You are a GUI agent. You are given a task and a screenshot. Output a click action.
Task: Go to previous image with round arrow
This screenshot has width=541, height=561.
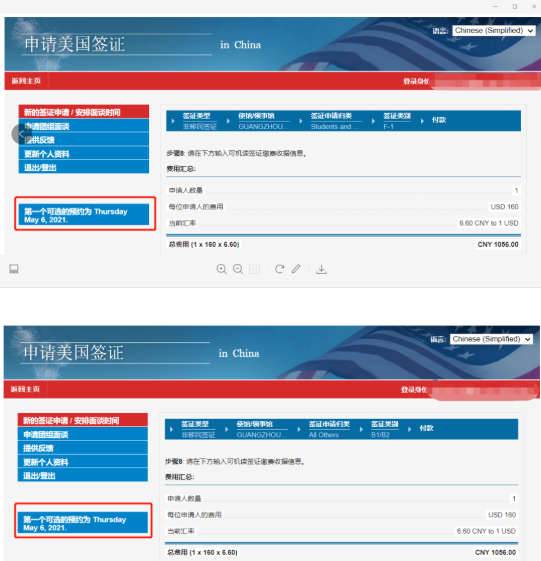coord(21,134)
